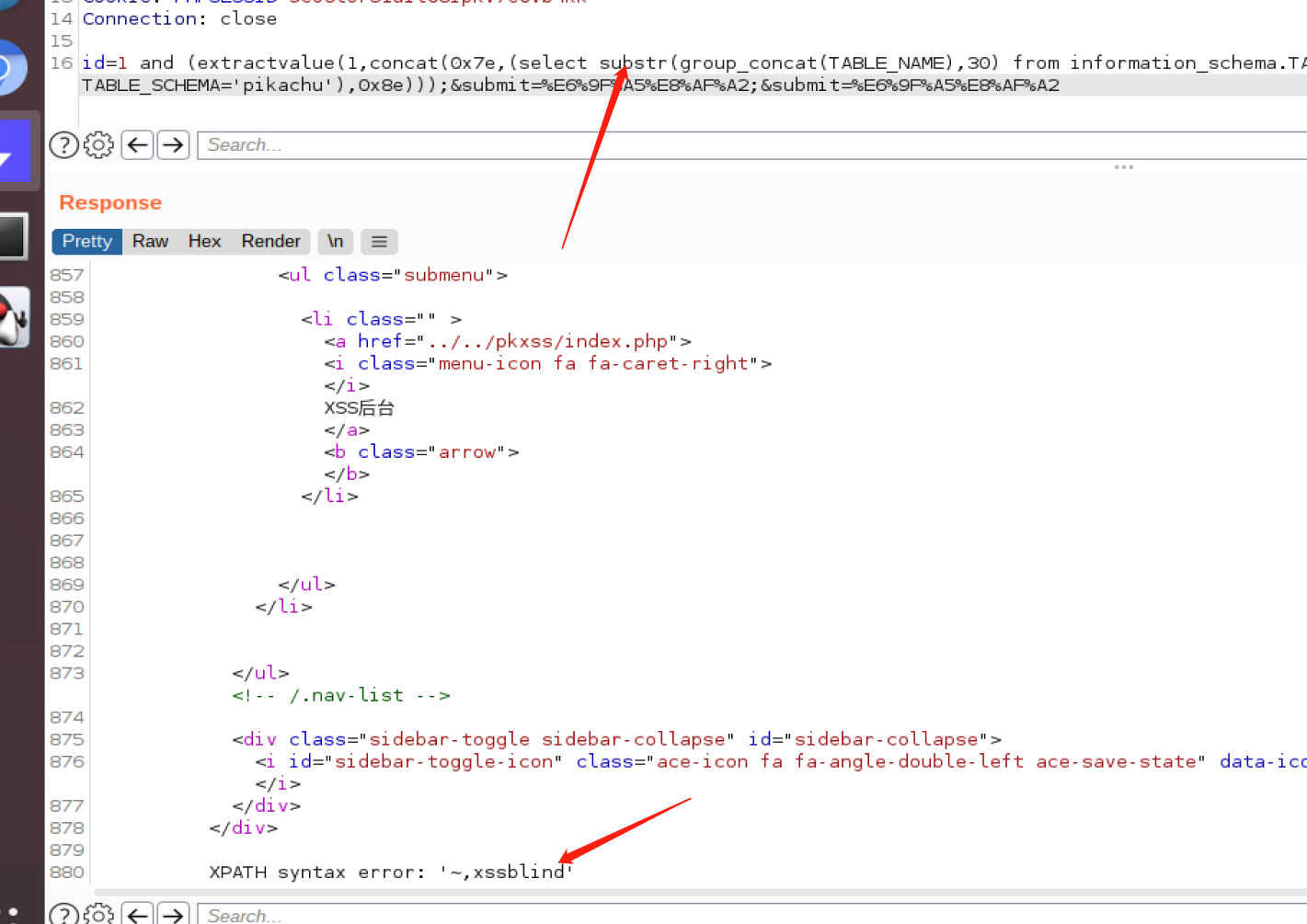Click the sidebar-toggle-icon i tag line
This screenshot has width=1307, height=924.
pyautogui.click(x=781, y=761)
